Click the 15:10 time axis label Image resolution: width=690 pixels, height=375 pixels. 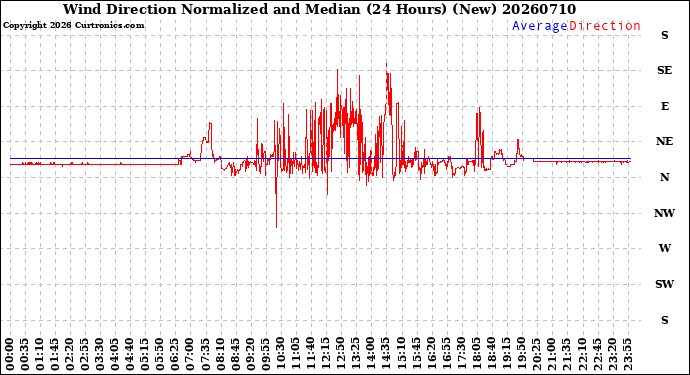(401, 355)
